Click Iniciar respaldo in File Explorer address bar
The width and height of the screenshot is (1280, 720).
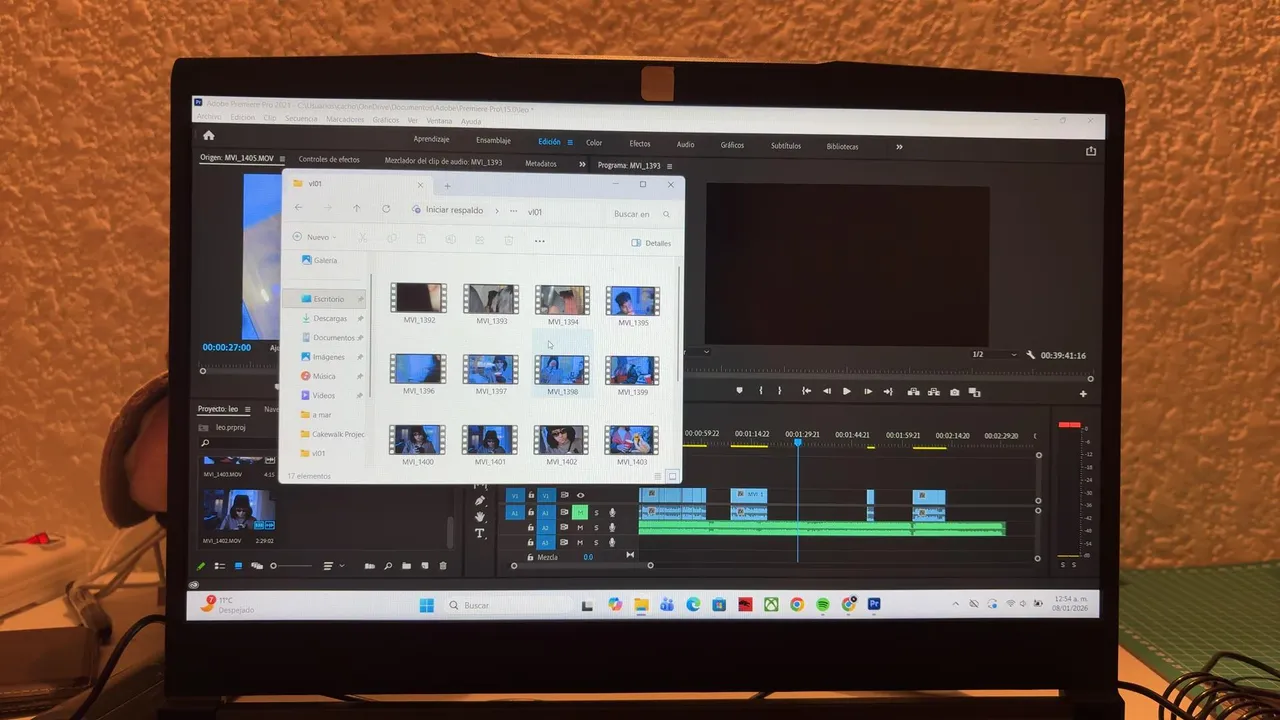454,210
